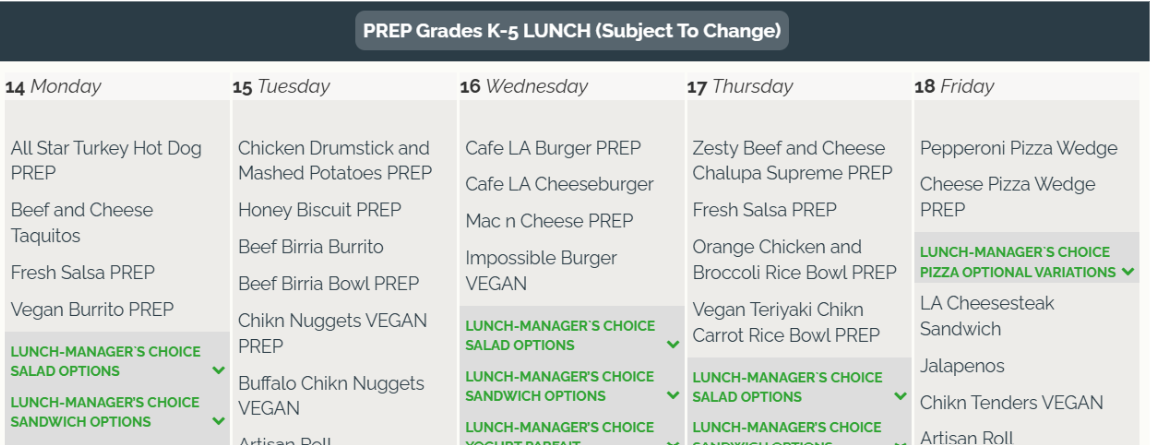
Task: Select Orange Chicken and Broccoli Rice Bowl
Action: coord(794,260)
